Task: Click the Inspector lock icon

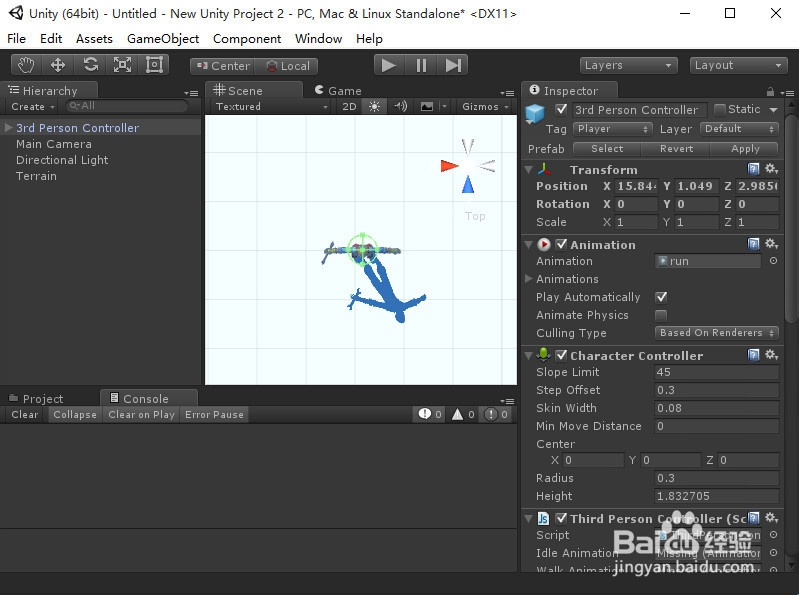Action: (770, 92)
